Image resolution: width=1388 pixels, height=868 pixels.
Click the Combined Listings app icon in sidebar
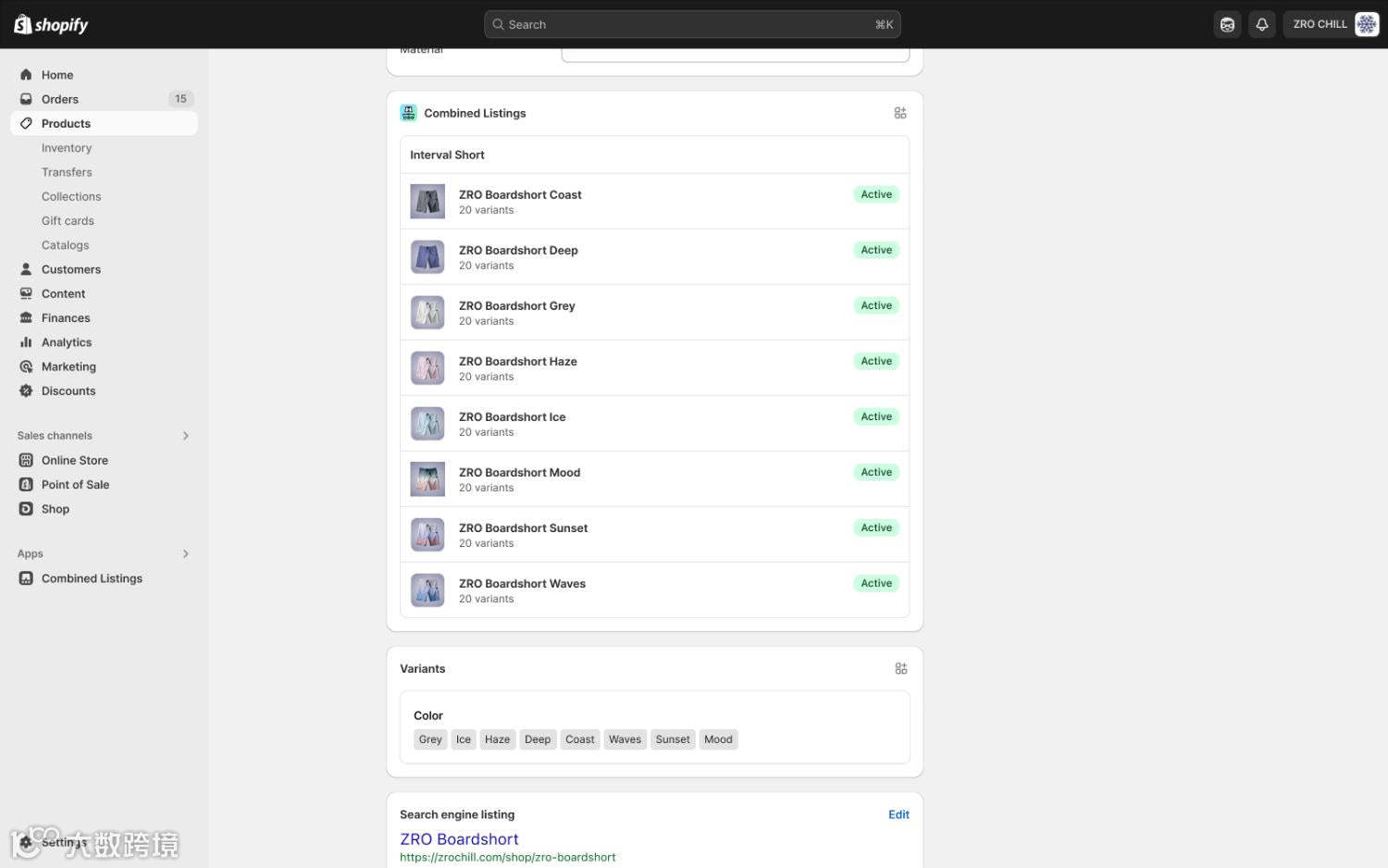click(x=26, y=578)
